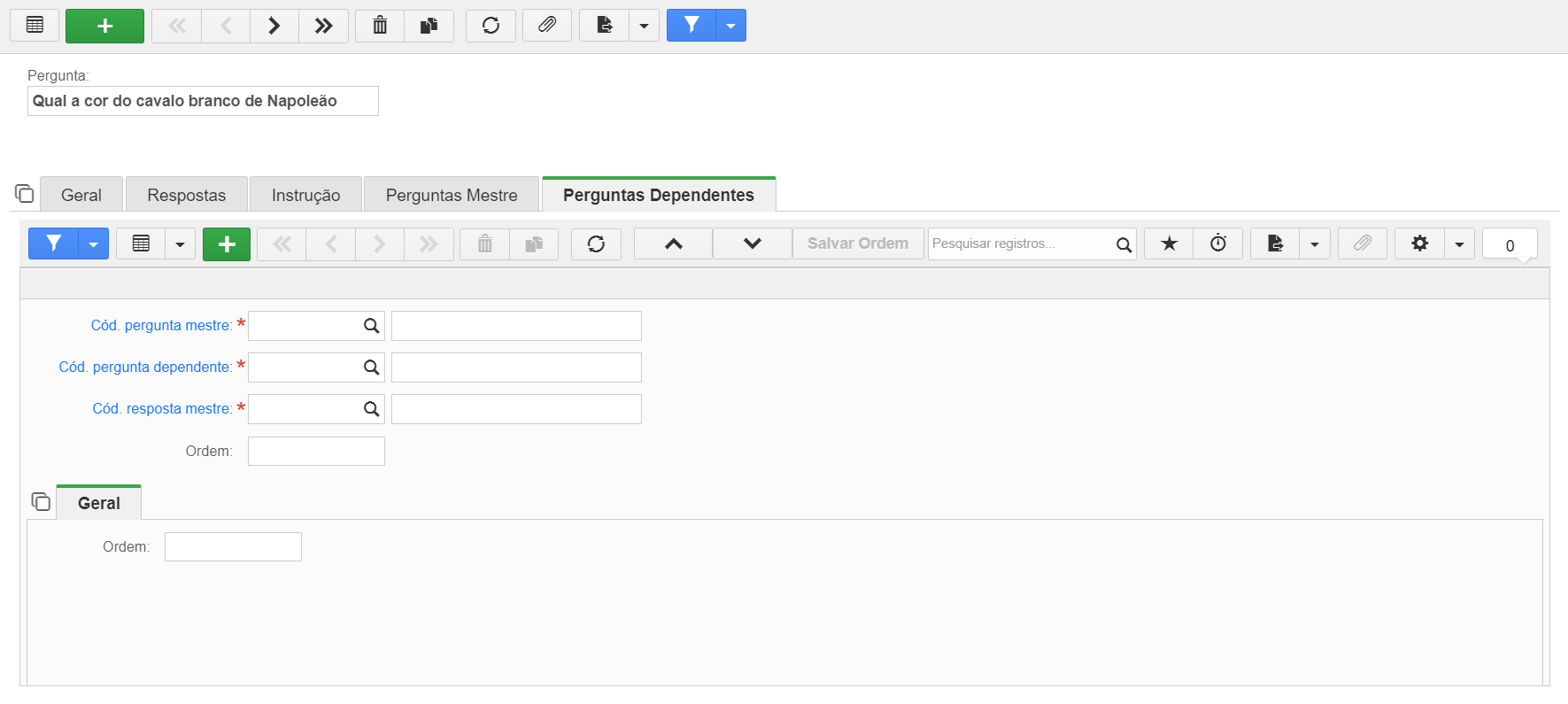1568x704 pixels.
Task: Select the inner Geral tab
Action: pyautogui.click(x=99, y=503)
